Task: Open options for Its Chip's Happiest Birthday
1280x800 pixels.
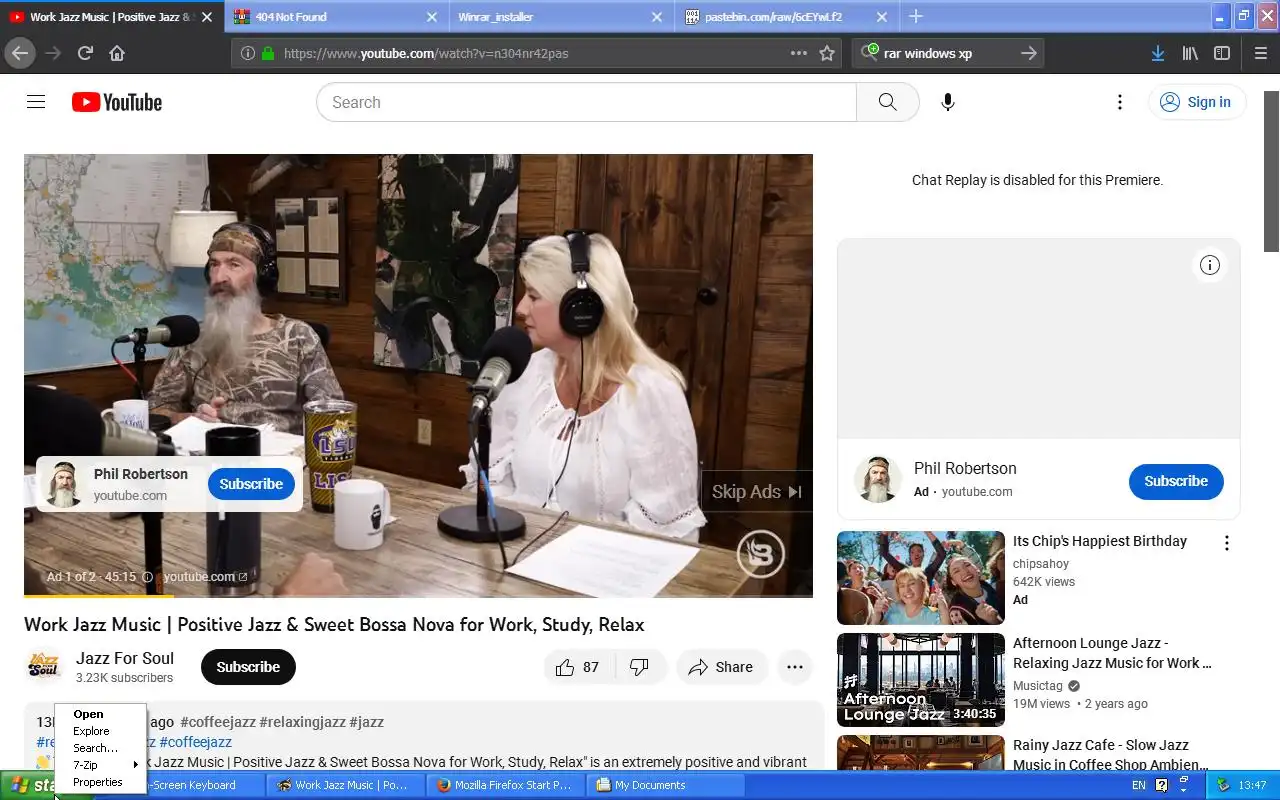Action: tap(1226, 543)
